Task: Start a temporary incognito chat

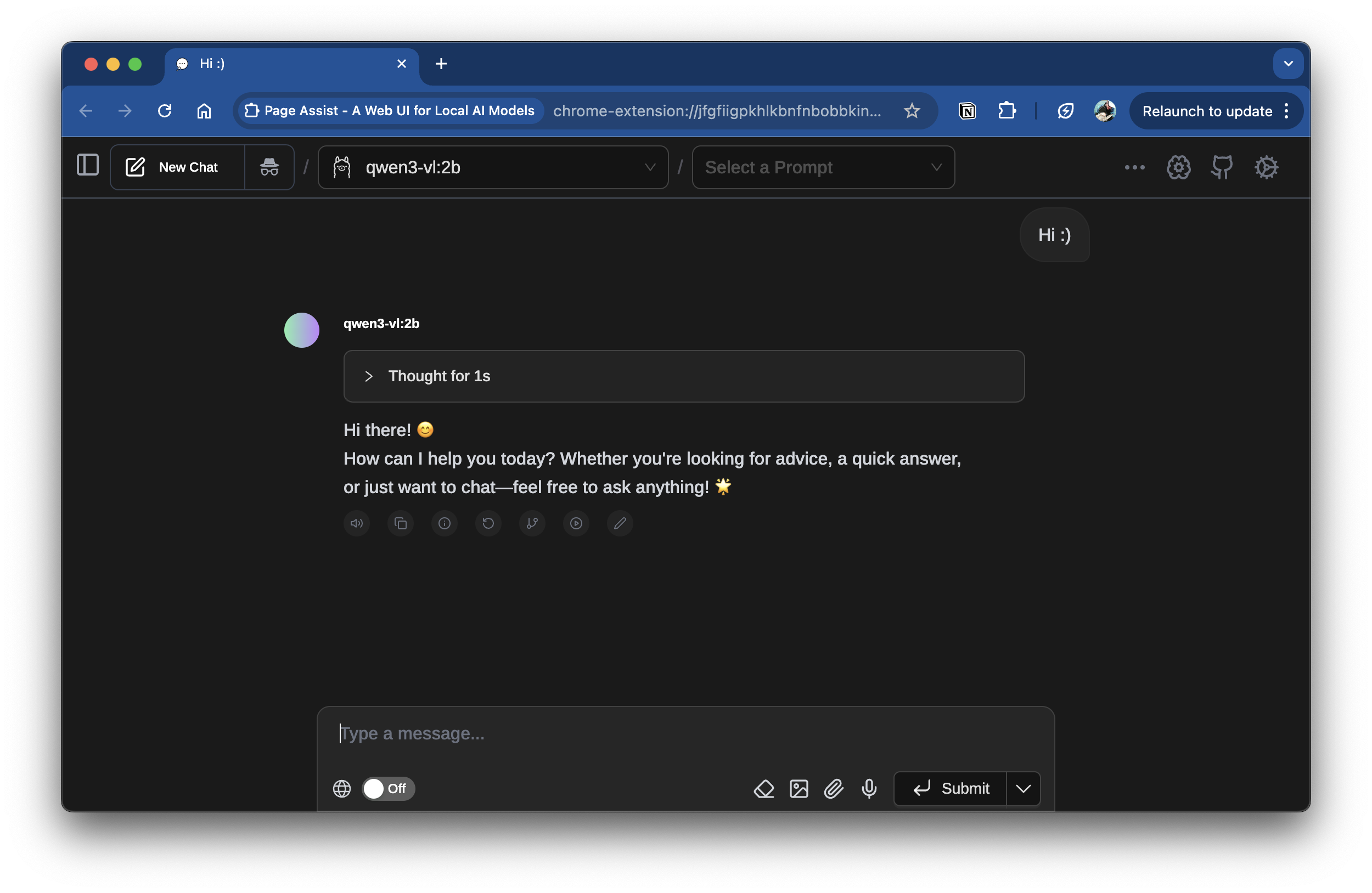Action: point(269,167)
